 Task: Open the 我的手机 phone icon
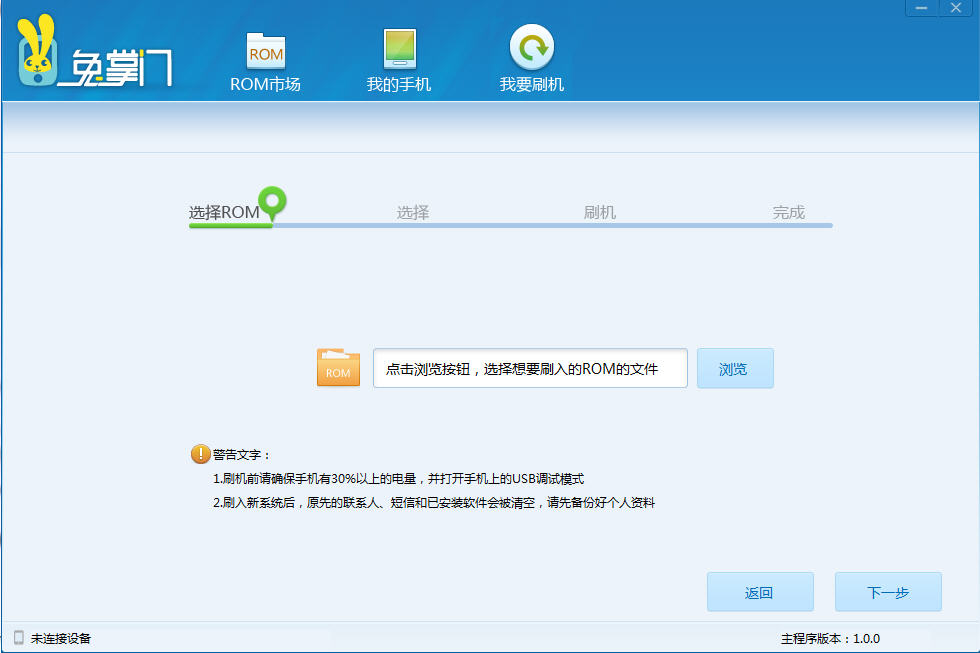click(x=399, y=48)
